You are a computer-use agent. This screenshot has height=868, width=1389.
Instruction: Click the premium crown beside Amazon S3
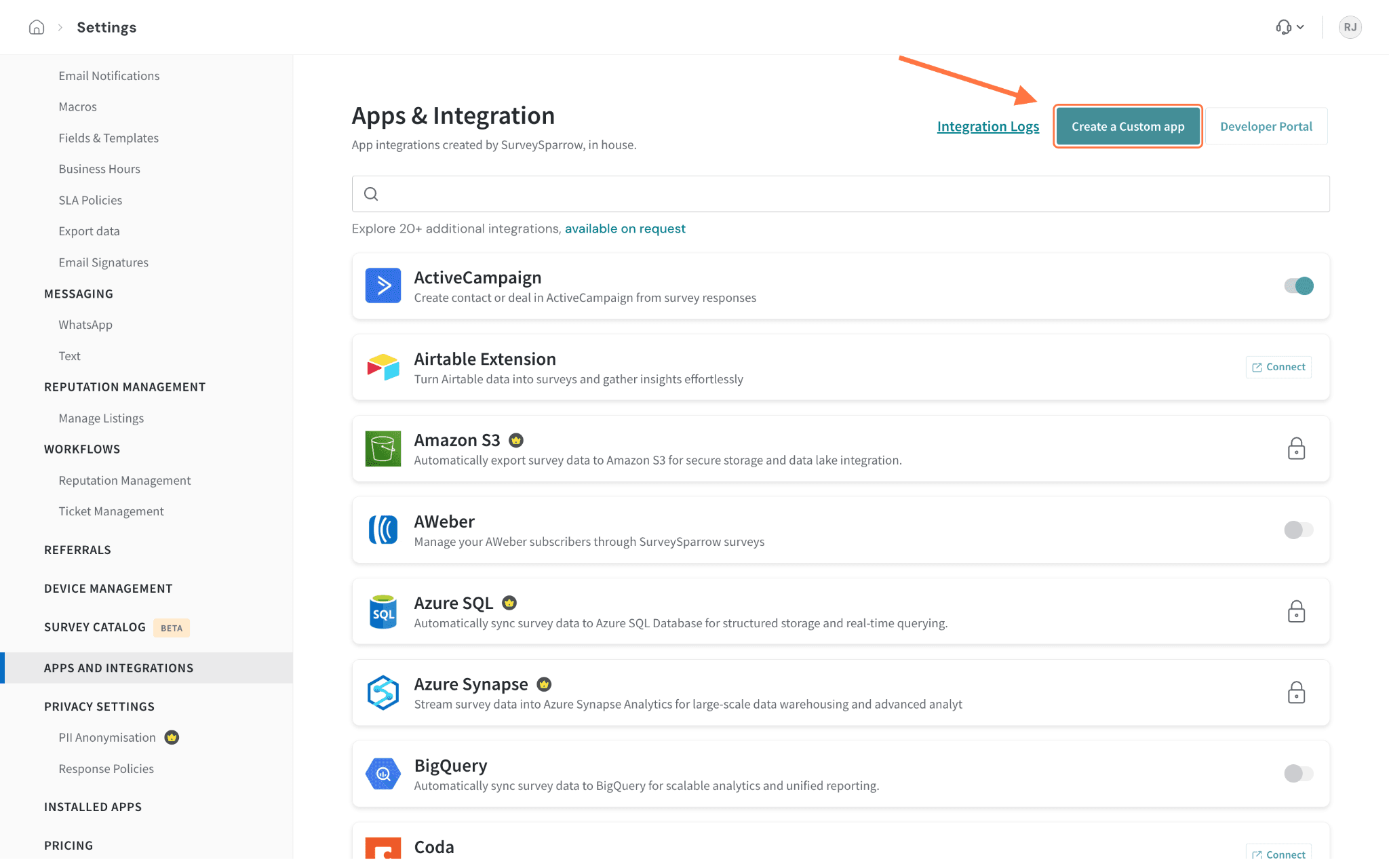coord(516,441)
